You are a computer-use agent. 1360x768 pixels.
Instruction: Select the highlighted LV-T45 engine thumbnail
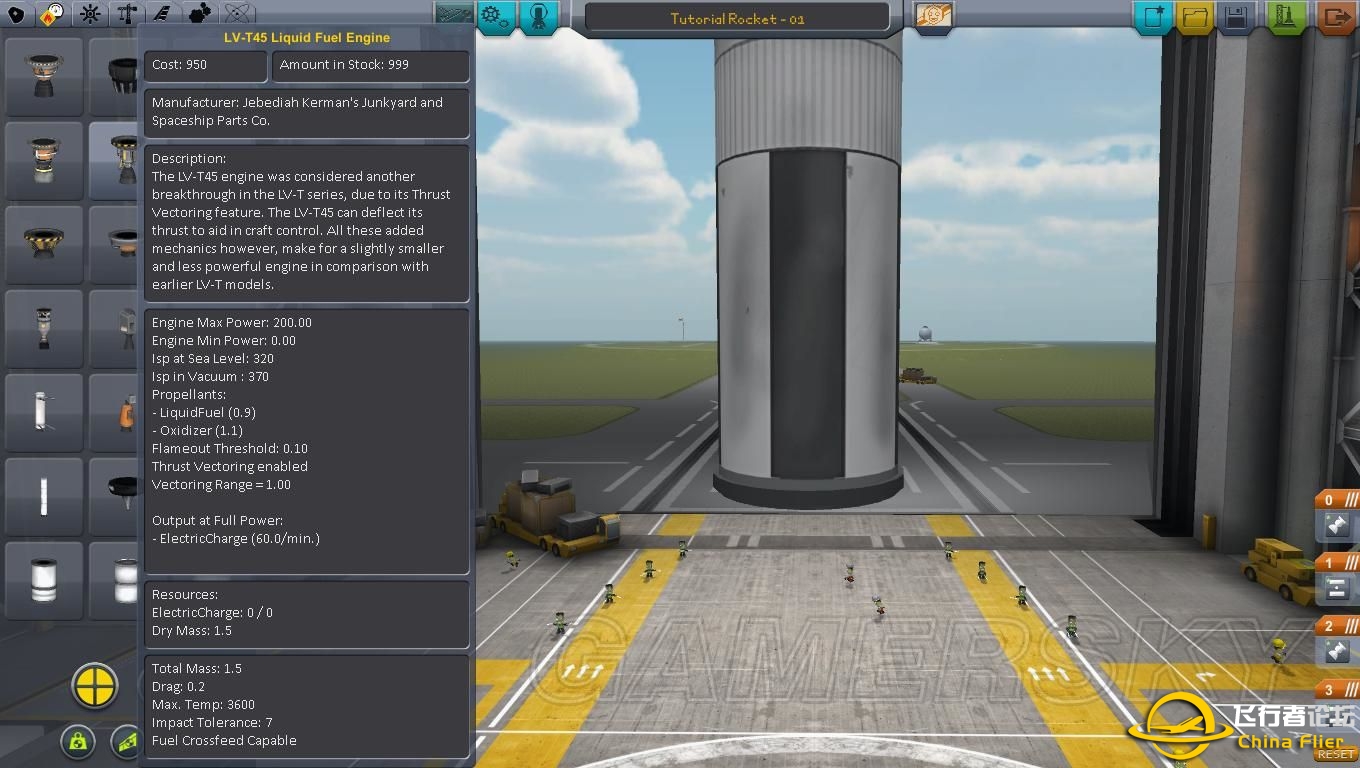114,160
